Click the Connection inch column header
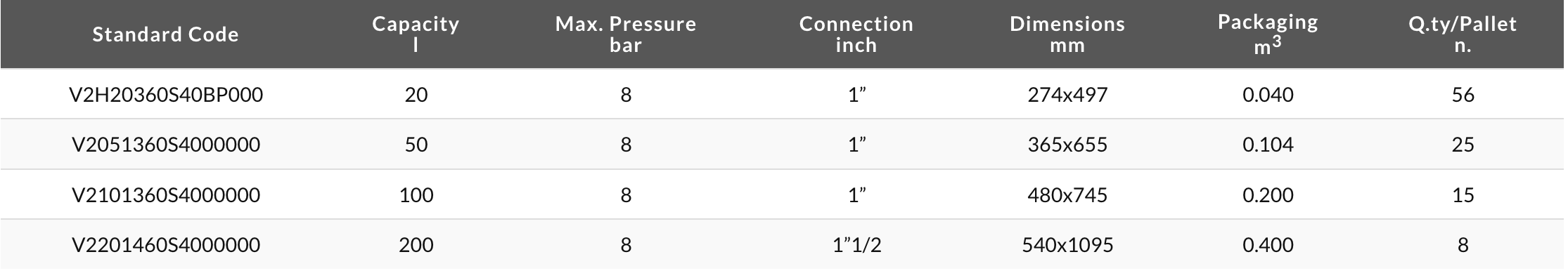 856,34
